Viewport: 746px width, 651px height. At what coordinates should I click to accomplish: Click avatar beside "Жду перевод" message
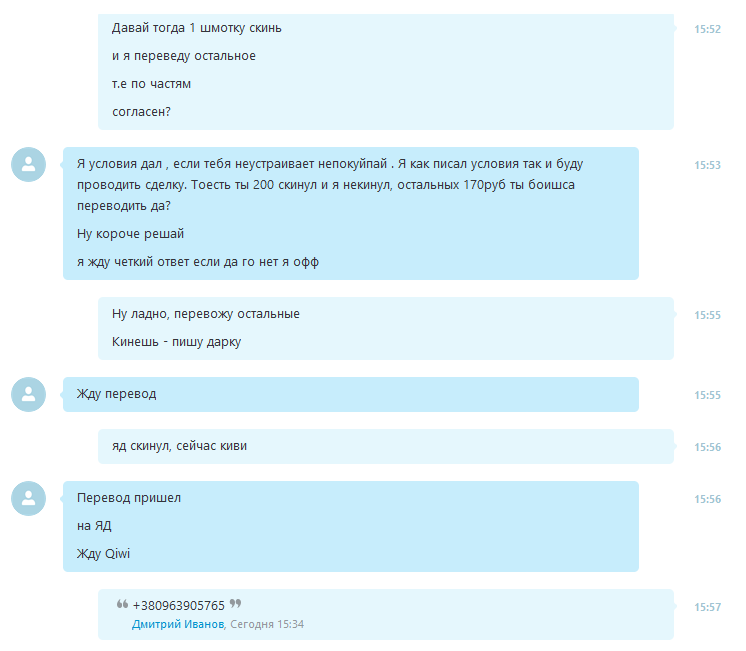(x=29, y=395)
